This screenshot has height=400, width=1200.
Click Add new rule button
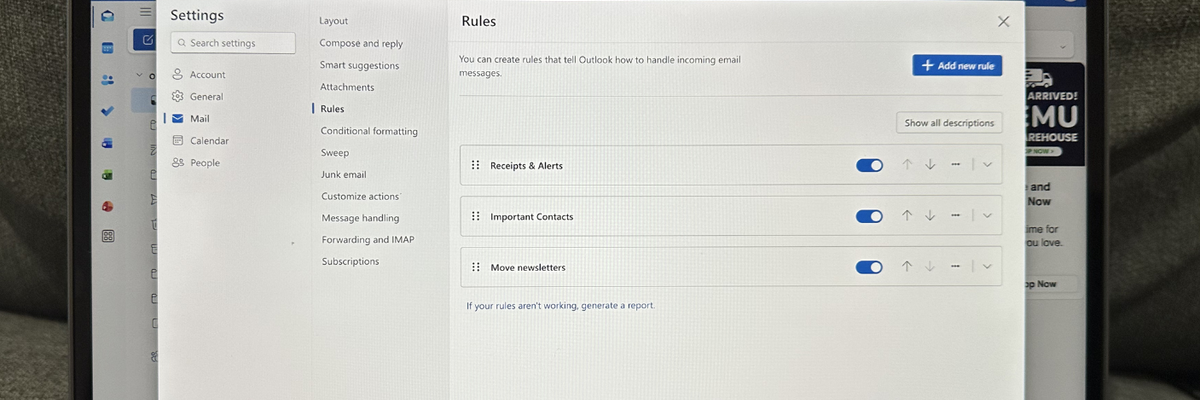pyautogui.click(x=957, y=65)
